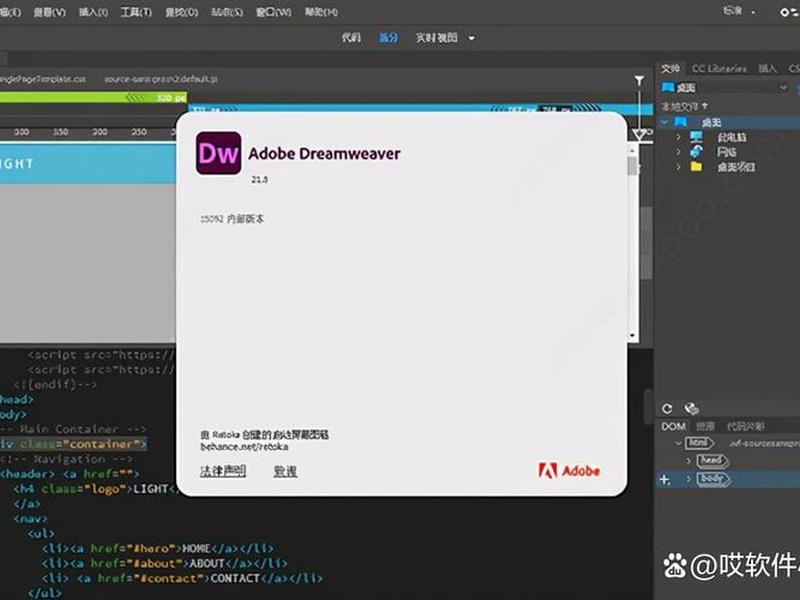Expand the head node in DOM tree
The width and height of the screenshot is (800, 600).
[688, 461]
